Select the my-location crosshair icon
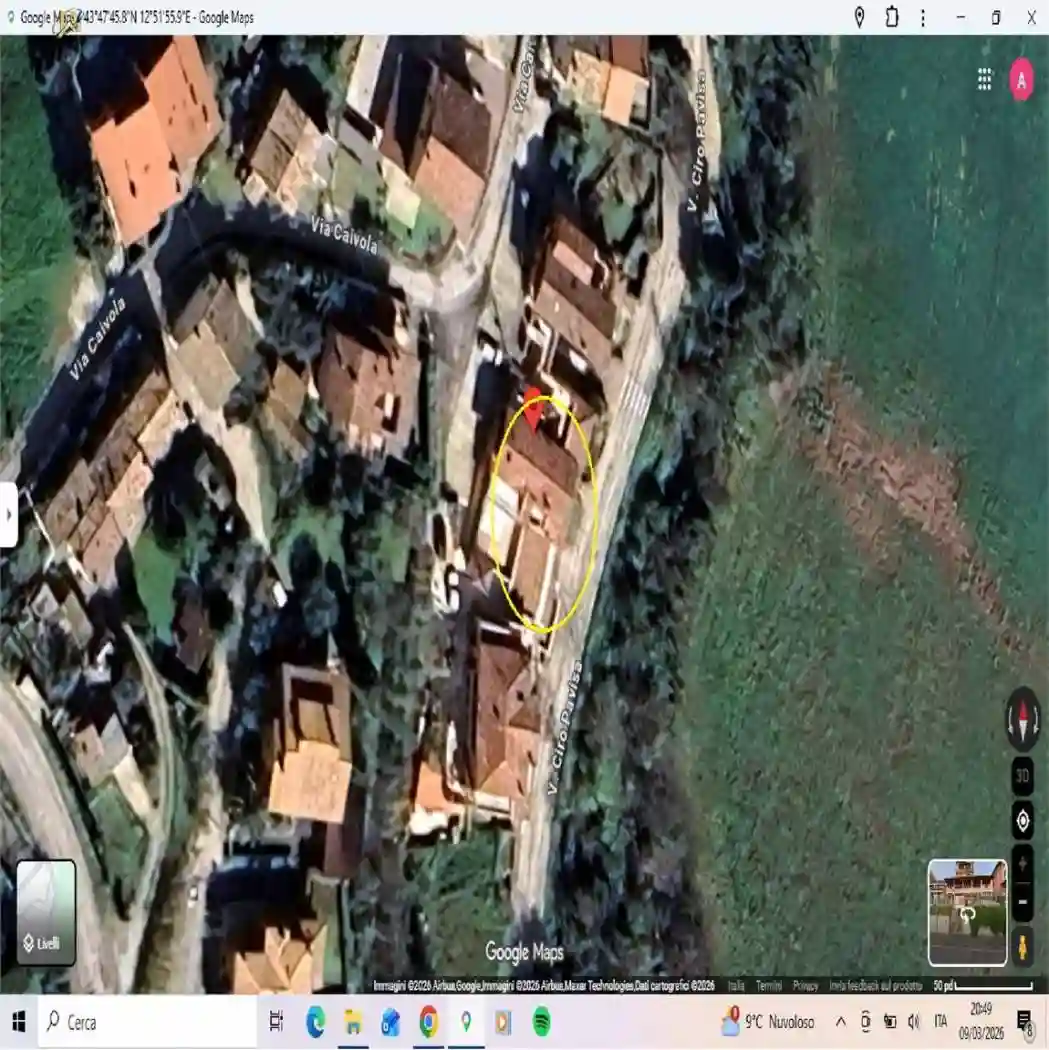 click(x=1022, y=822)
